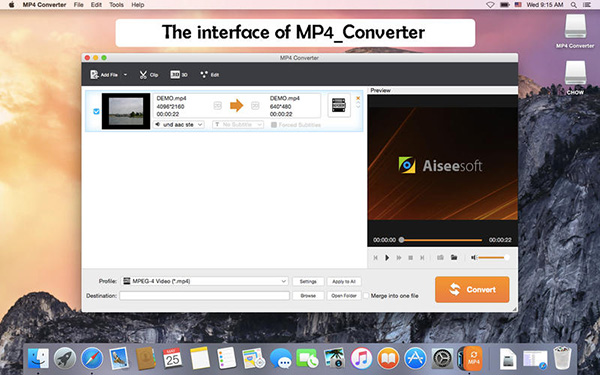Click the Destination path input field
Screen dimensions: 600x375
[204, 296]
